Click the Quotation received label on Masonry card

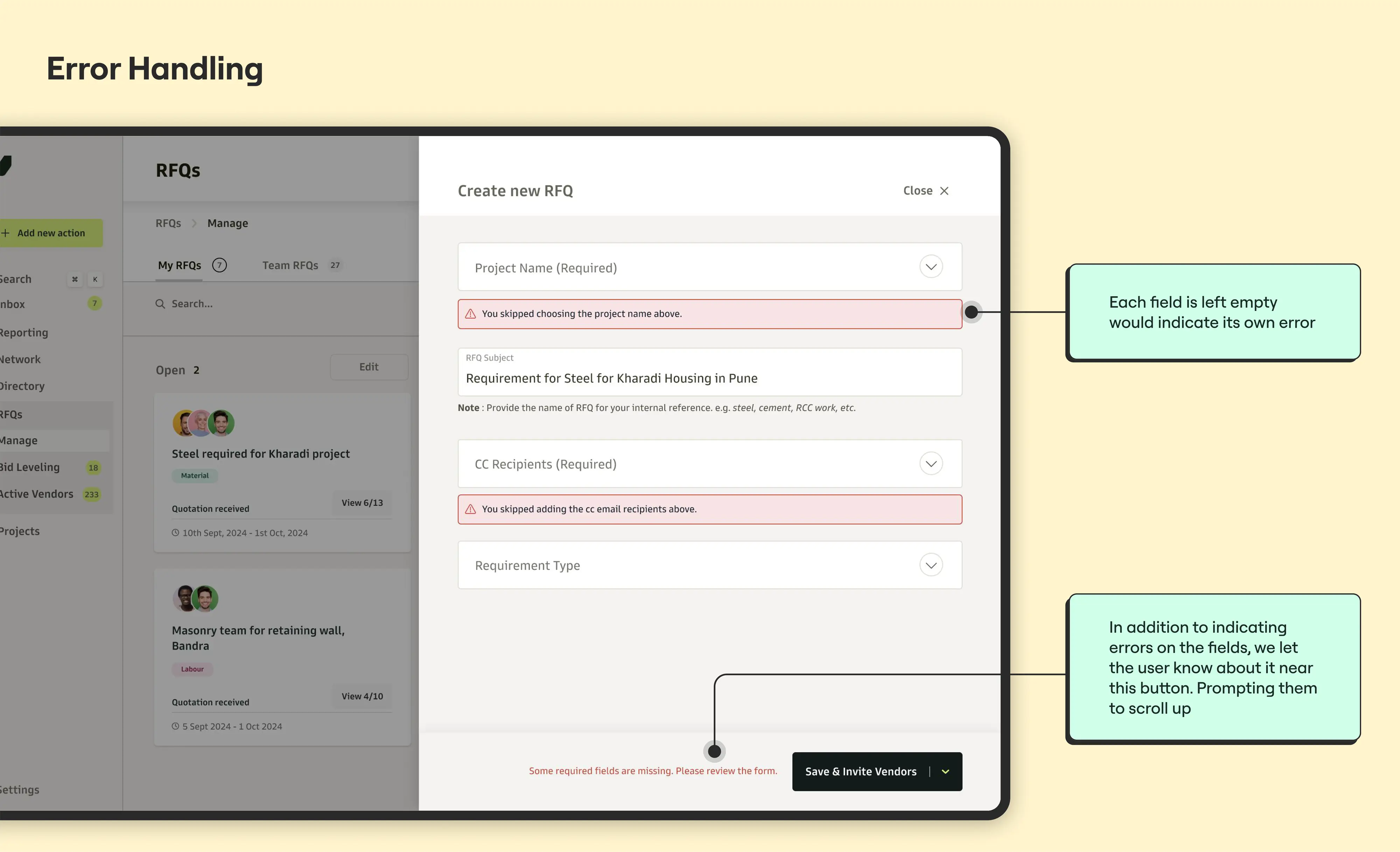pyautogui.click(x=210, y=702)
